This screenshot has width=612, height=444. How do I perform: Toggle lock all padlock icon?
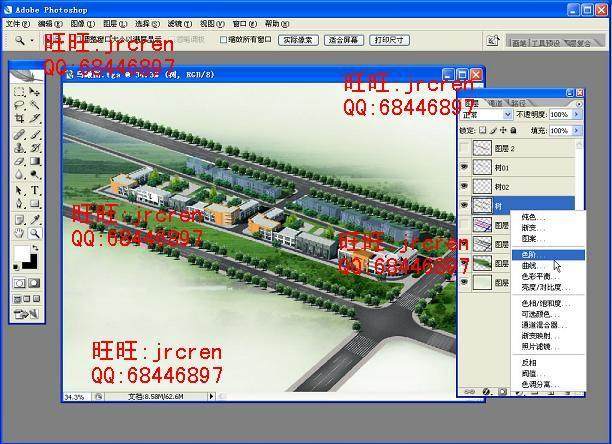(x=514, y=130)
